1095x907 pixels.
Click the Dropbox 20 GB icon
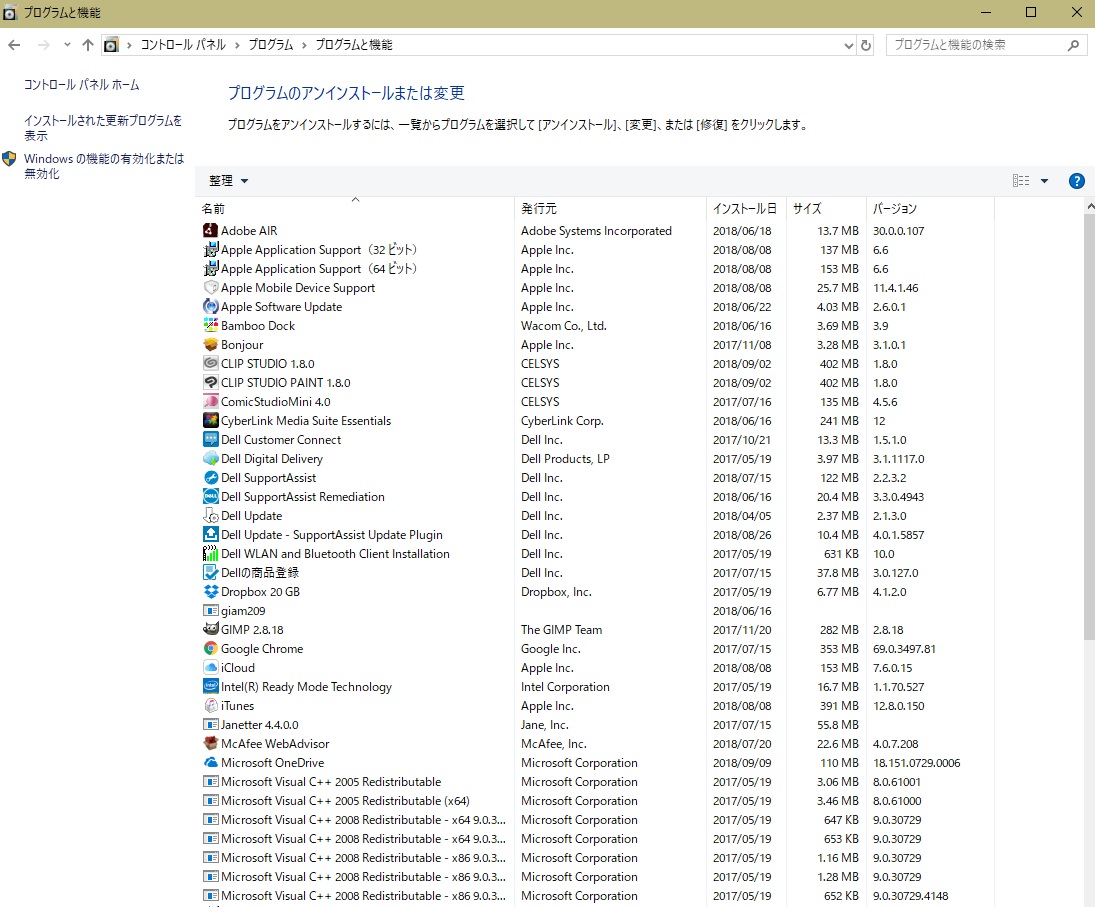click(x=210, y=592)
